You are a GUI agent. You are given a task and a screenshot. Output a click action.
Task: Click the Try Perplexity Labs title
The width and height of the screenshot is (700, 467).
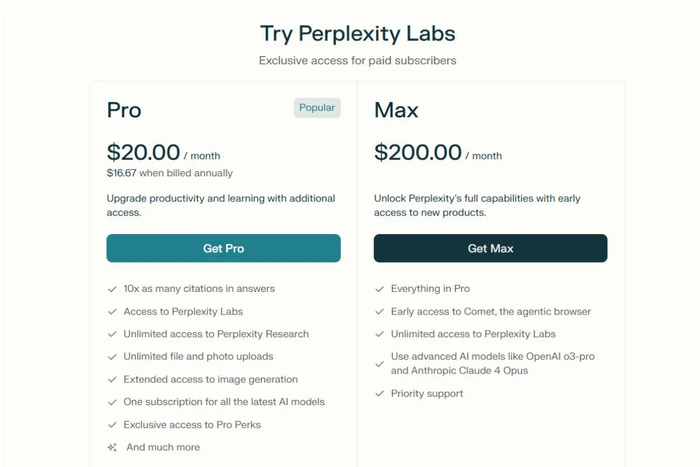(x=357, y=34)
